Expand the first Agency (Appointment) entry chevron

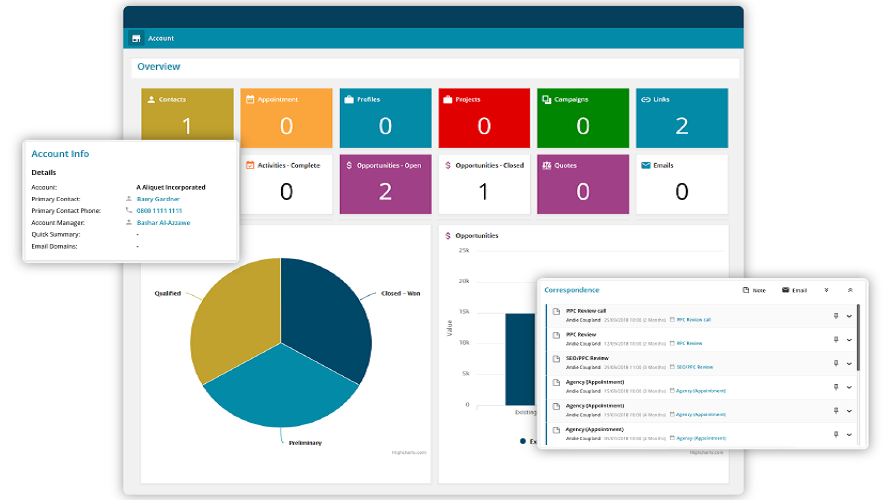tap(849, 385)
